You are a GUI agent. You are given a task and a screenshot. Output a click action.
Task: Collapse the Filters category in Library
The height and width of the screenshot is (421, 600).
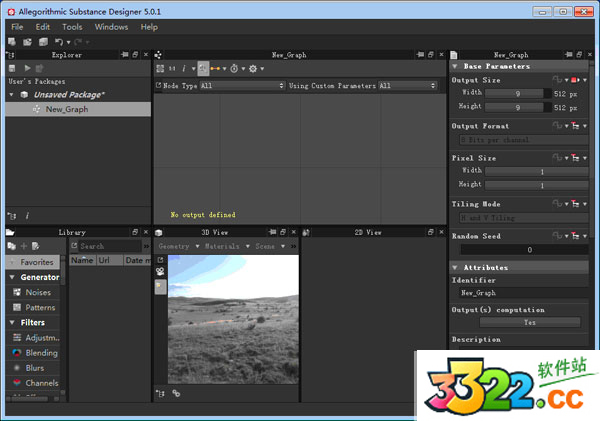tap(12, 323)
